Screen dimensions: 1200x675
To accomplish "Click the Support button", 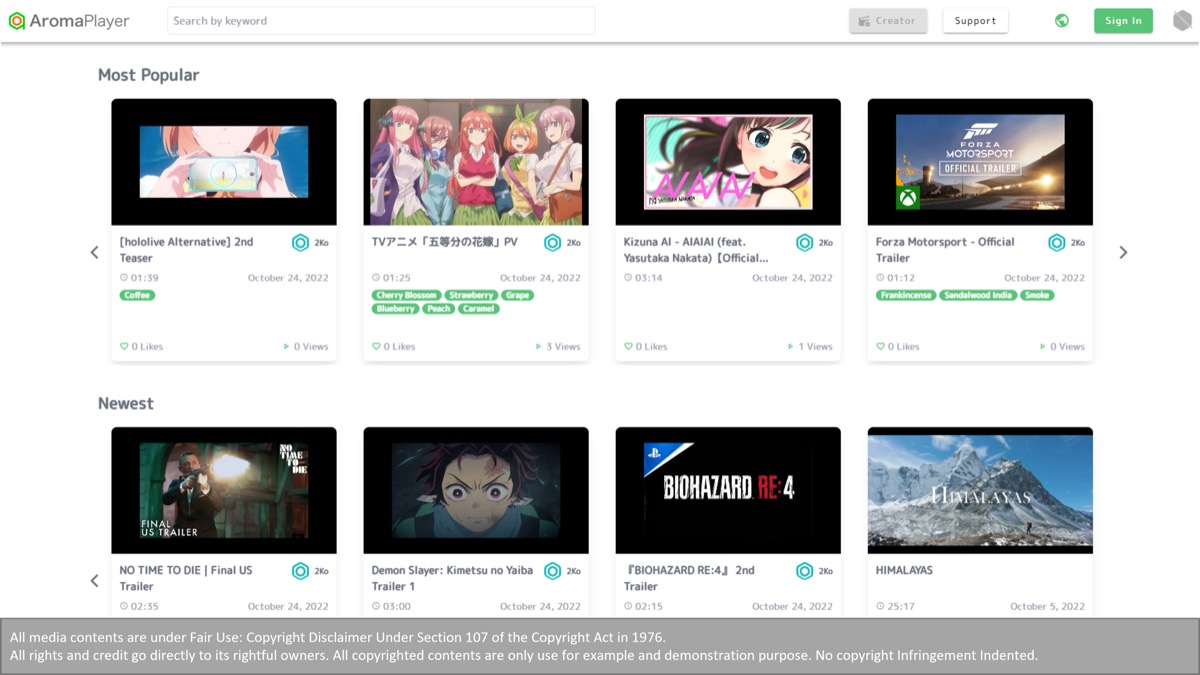I will pyautogui.click(x=975, y=21).
